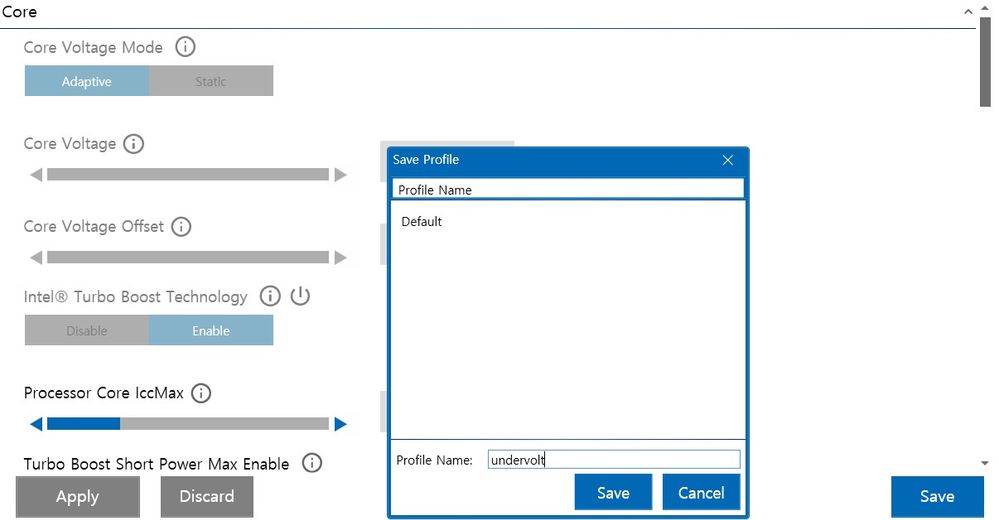Click the Core Voltage Offset slider track
This screenshot has height=520, width=999.
pos(188,257)
